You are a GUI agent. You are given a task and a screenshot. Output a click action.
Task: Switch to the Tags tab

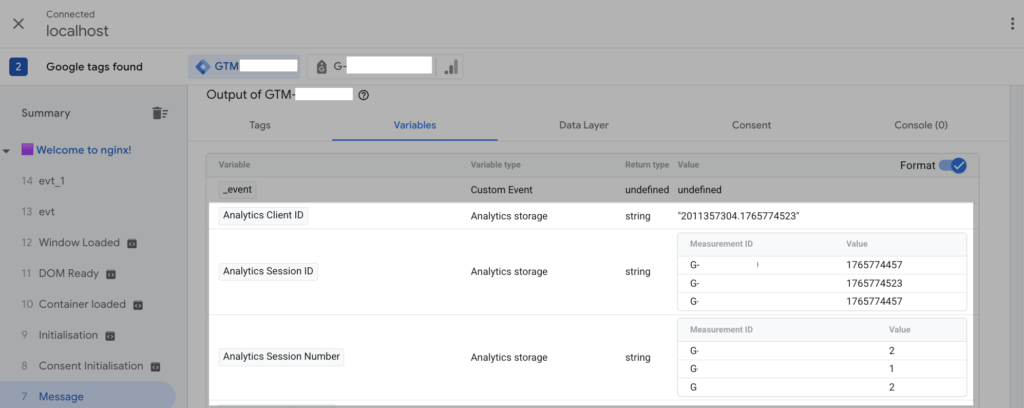(259, 125)
